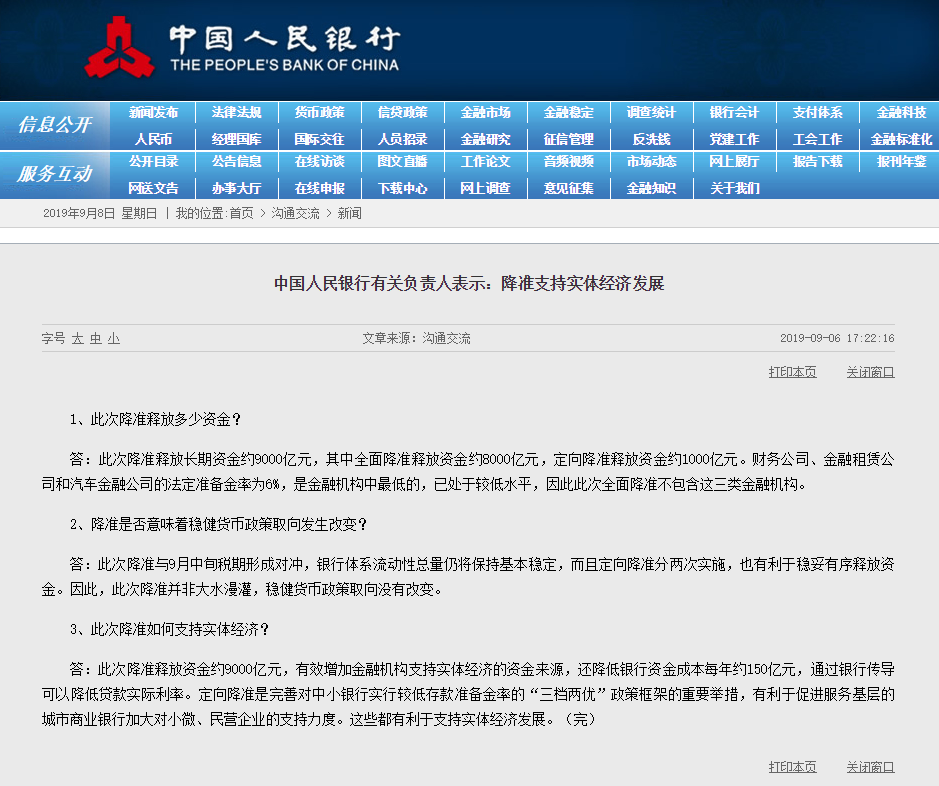This screenshot has height=786, width=939.
Task: Visit the 反洗钱 anti-money-laundering page
Action: tap(650, 138)
